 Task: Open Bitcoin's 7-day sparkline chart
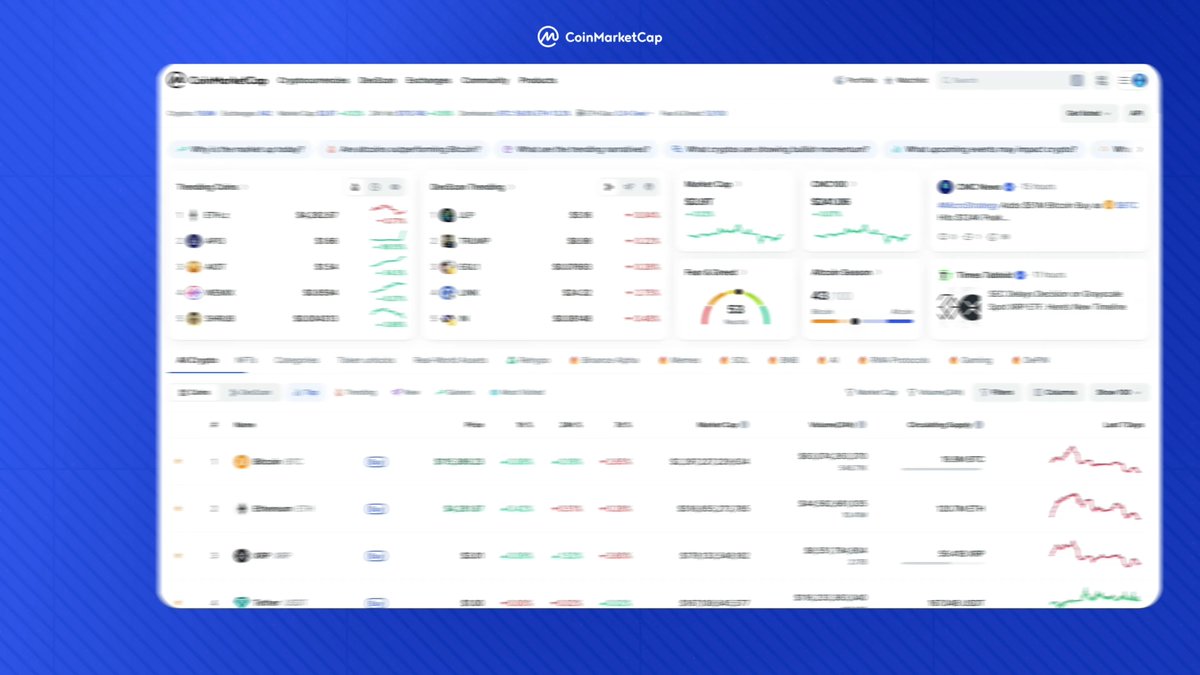click(1094, 461)
